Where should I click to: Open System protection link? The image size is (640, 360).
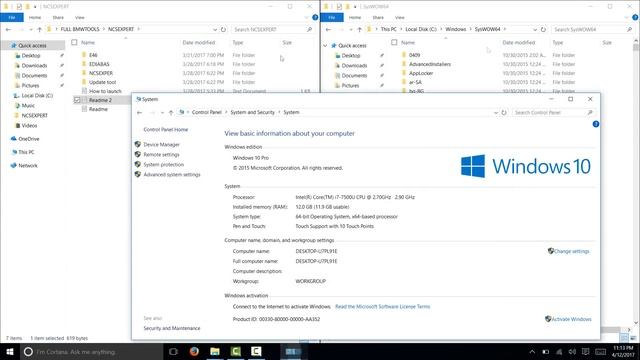(x=163, y=164)
